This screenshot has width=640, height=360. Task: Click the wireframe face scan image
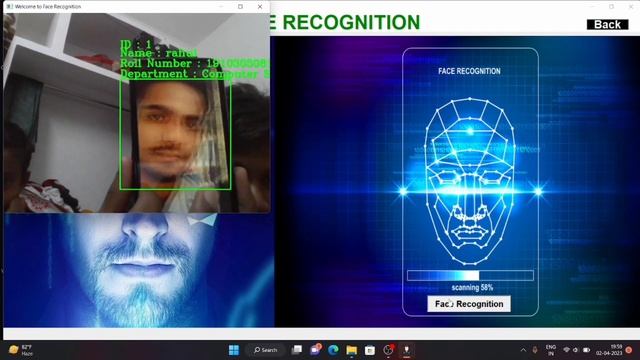[470, 182]
